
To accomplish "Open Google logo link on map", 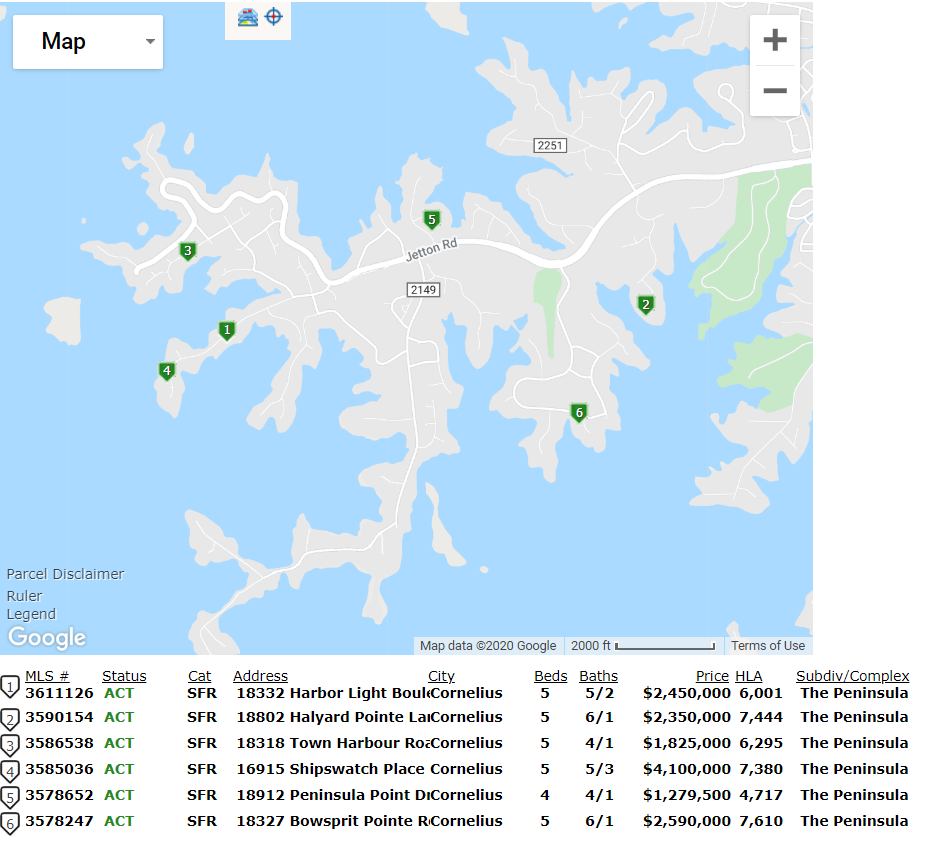I will point(47,637).
